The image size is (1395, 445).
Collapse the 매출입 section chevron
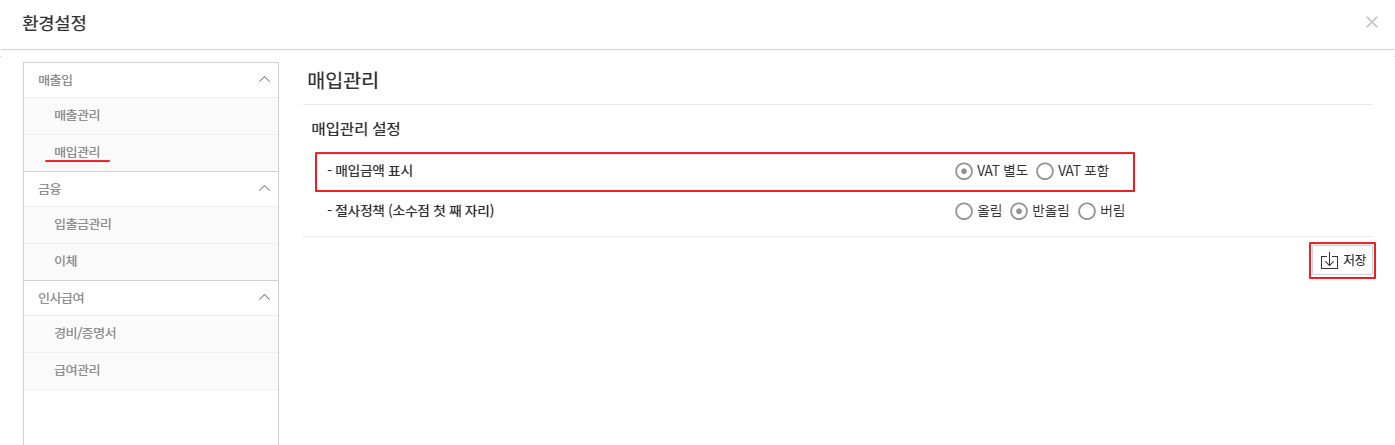(x=264, y=79)
